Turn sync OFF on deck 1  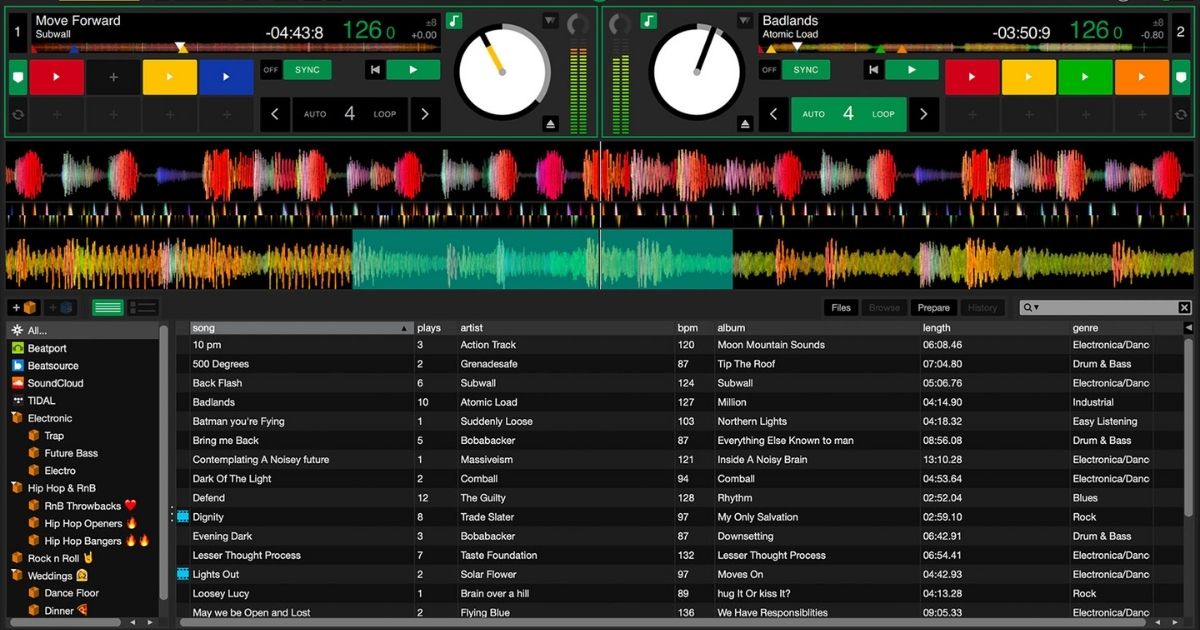270,70
